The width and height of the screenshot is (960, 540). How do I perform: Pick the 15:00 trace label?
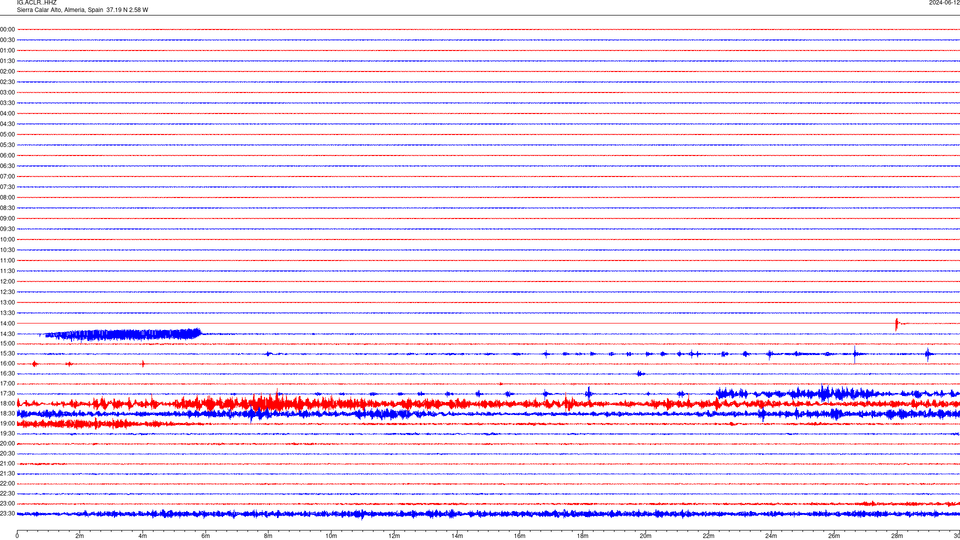tap(7, 343)
